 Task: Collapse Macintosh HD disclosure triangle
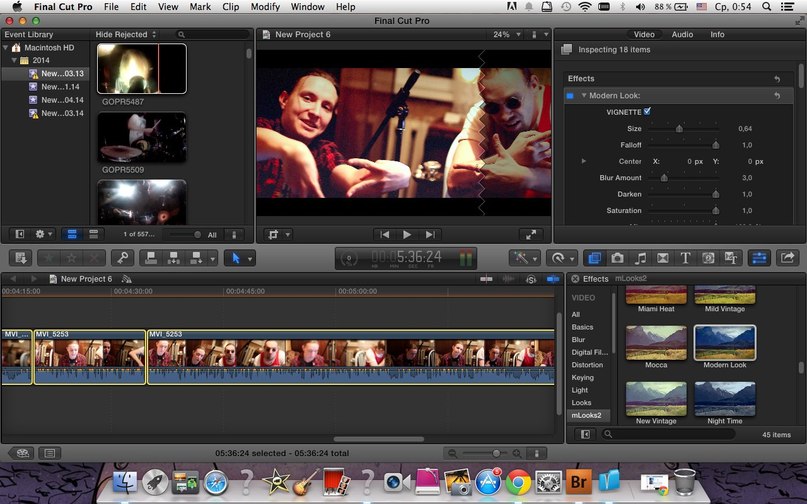point(6,47)
